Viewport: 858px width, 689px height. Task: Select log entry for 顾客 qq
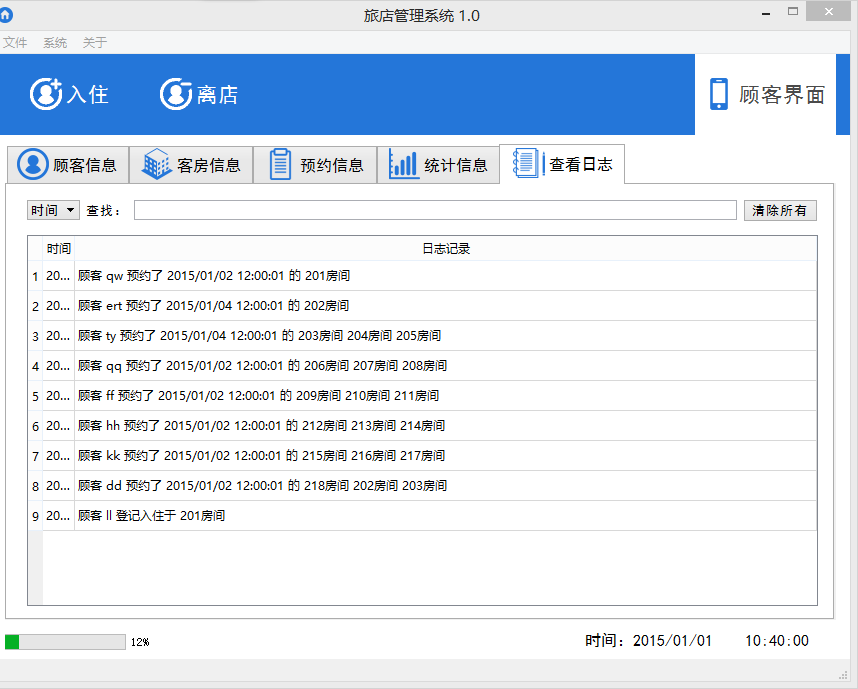tap(445, 366)
